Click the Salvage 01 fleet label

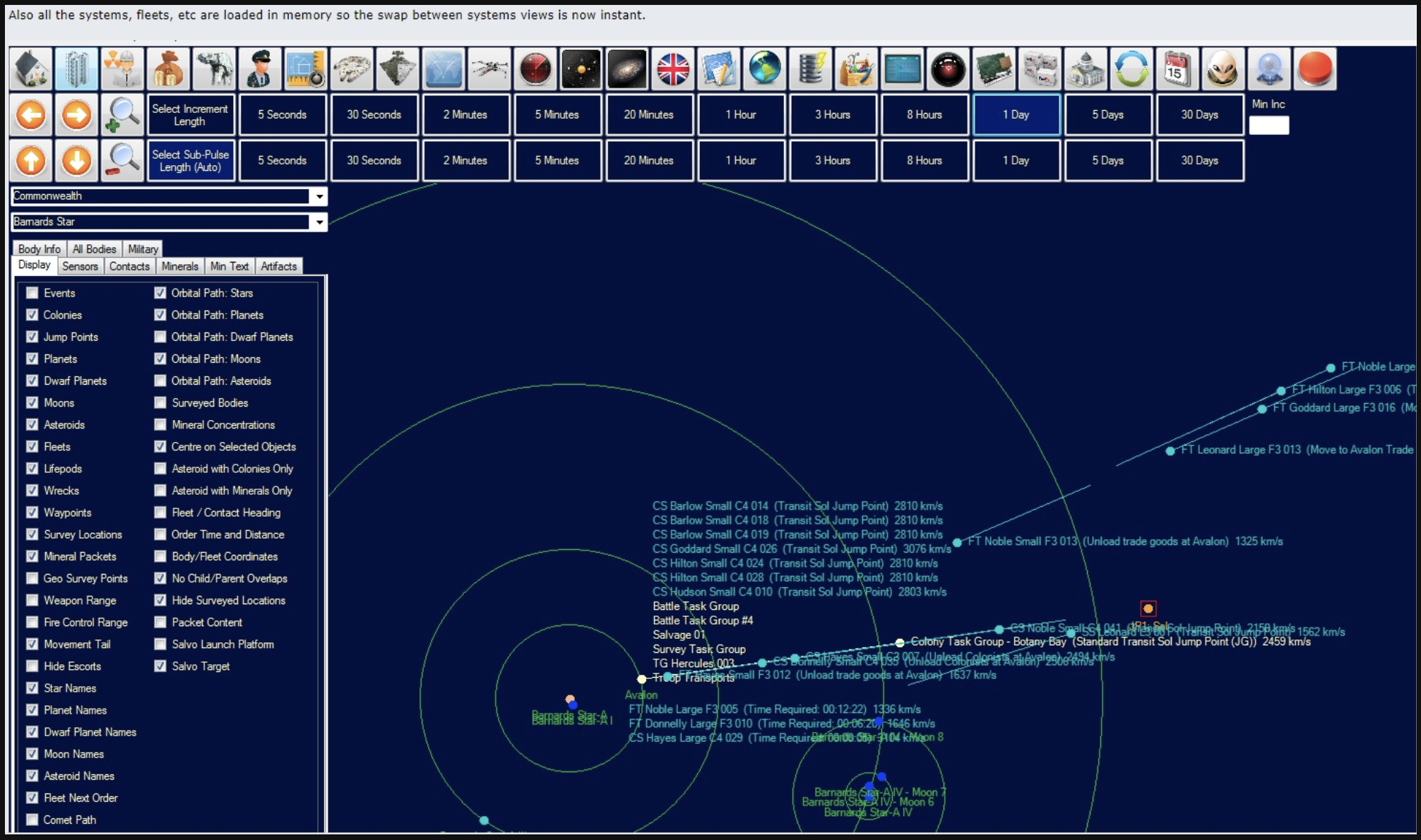[679, 635]
